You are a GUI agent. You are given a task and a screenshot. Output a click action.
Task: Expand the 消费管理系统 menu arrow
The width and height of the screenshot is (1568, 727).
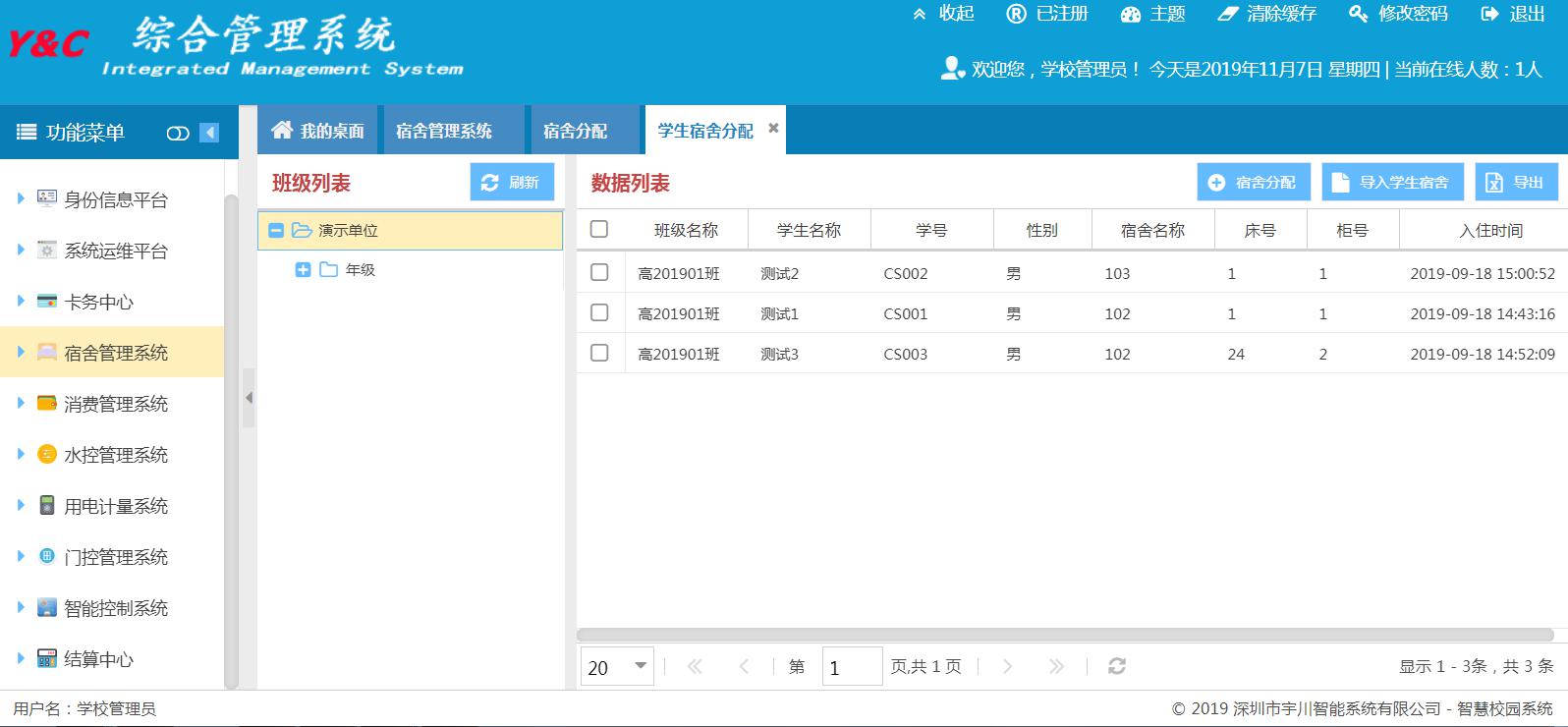coord(21,403)
